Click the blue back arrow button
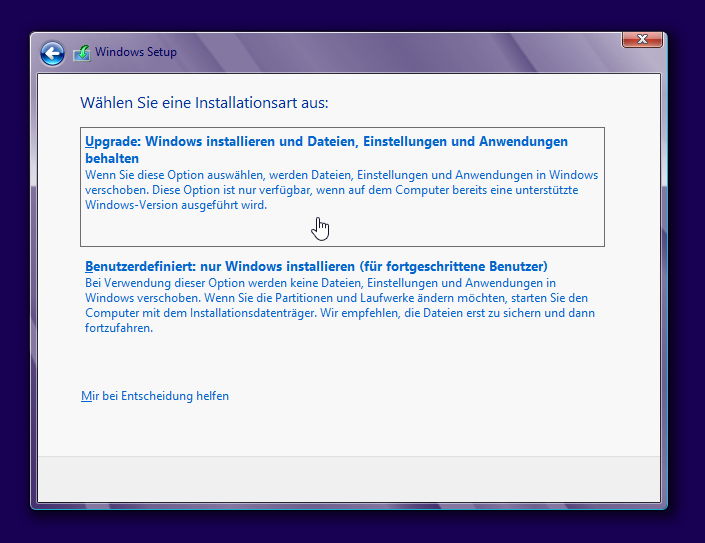This screenshot has height=543, width=705. pos(52,53)
